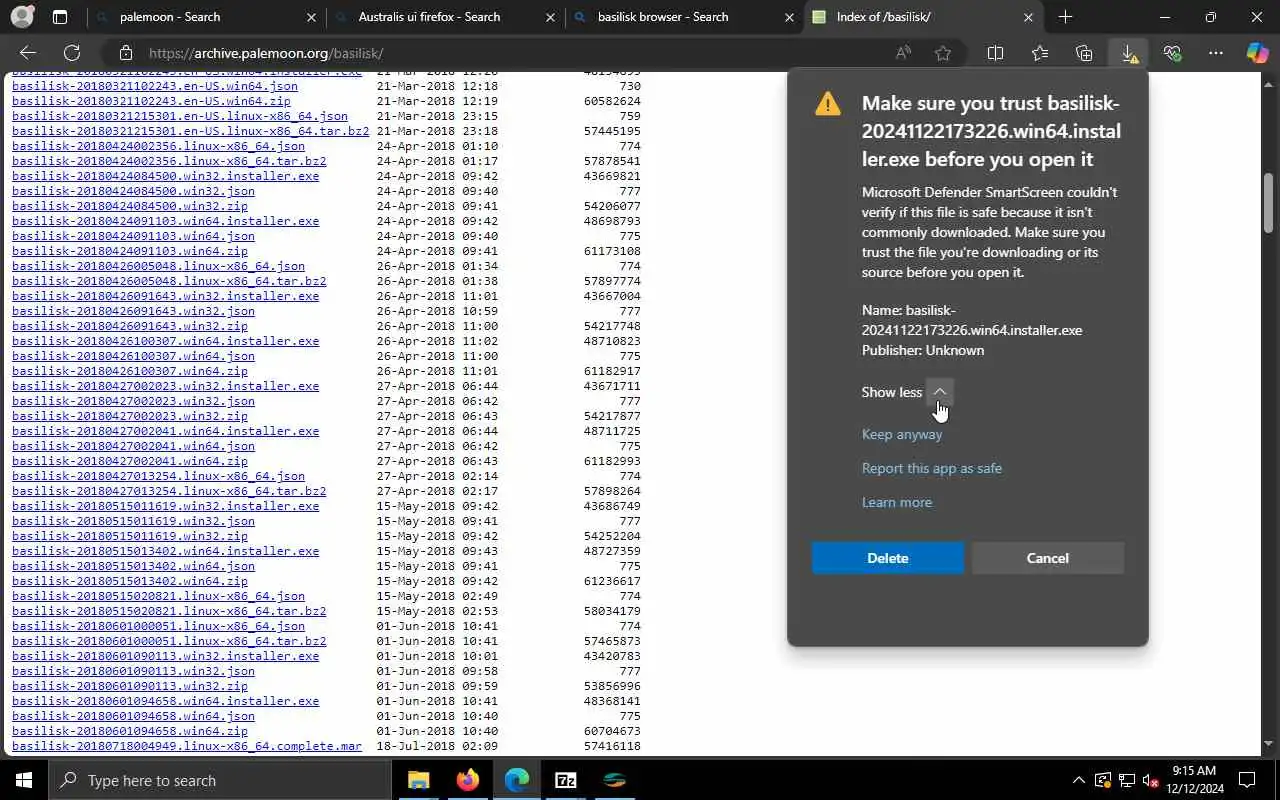This screenshot has width=1280, height=800.
Task: Click Report this app as safe
Action: pos(932,468)
